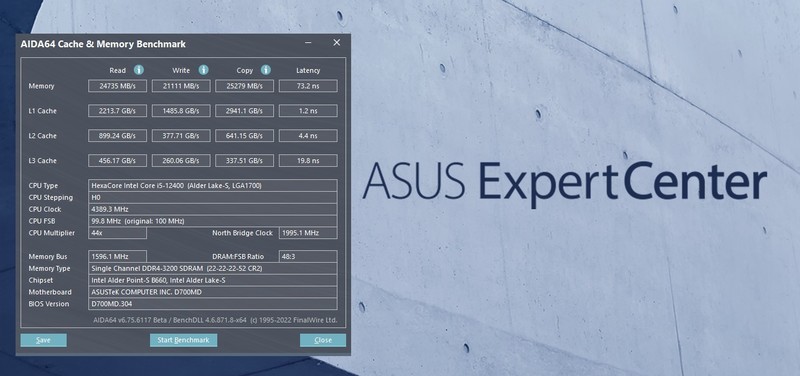This screenshot has height=376, width=800.
Task: Minimize the AIDA64 benchmark window
Action: coord(308,43)
